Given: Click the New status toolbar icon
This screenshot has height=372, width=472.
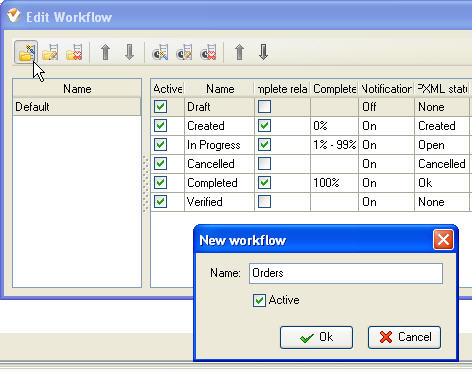Looking at the screenshot, I should pyautogui.click(x=160, y=52).
